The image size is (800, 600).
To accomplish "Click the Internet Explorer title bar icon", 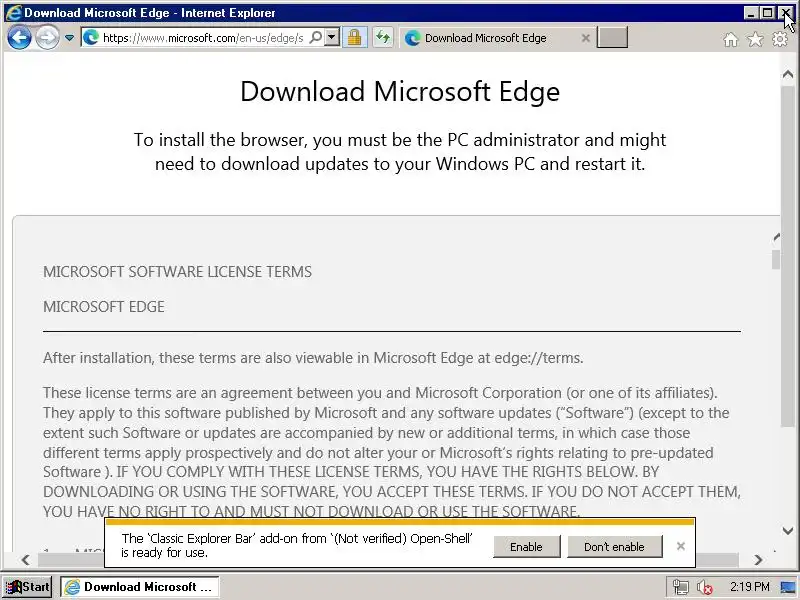I will [13, 13].
